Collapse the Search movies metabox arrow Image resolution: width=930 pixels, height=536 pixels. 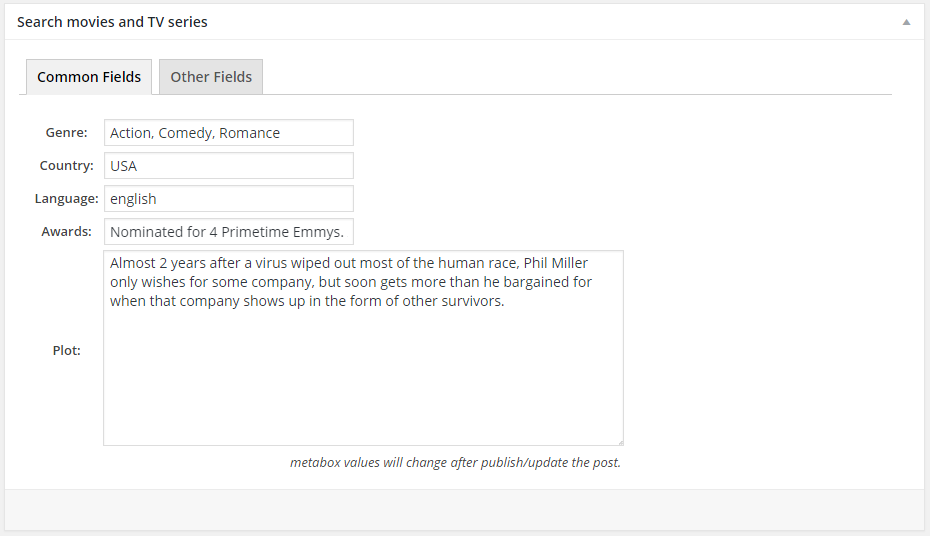click(906, 23)
